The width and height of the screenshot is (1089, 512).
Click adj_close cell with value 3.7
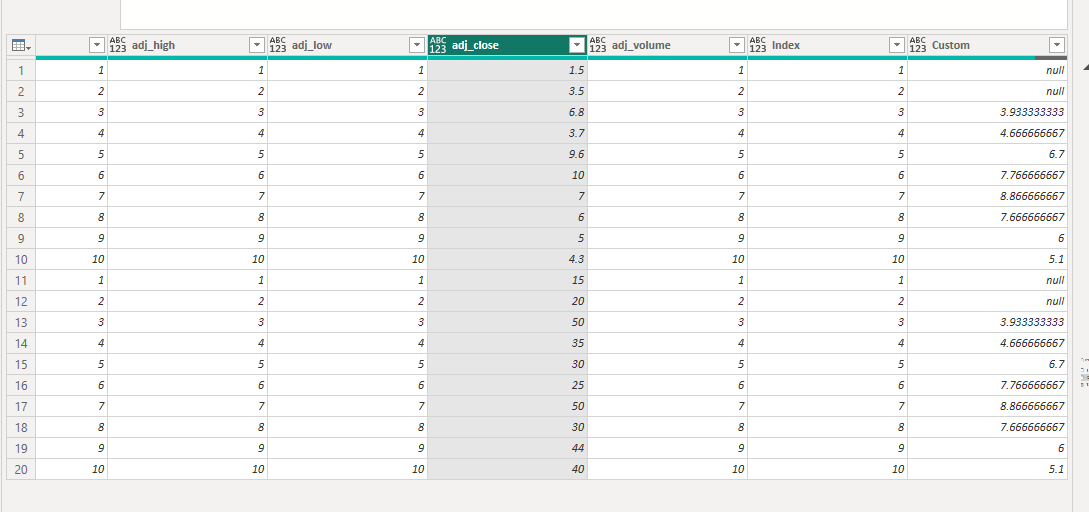[508, 133]
